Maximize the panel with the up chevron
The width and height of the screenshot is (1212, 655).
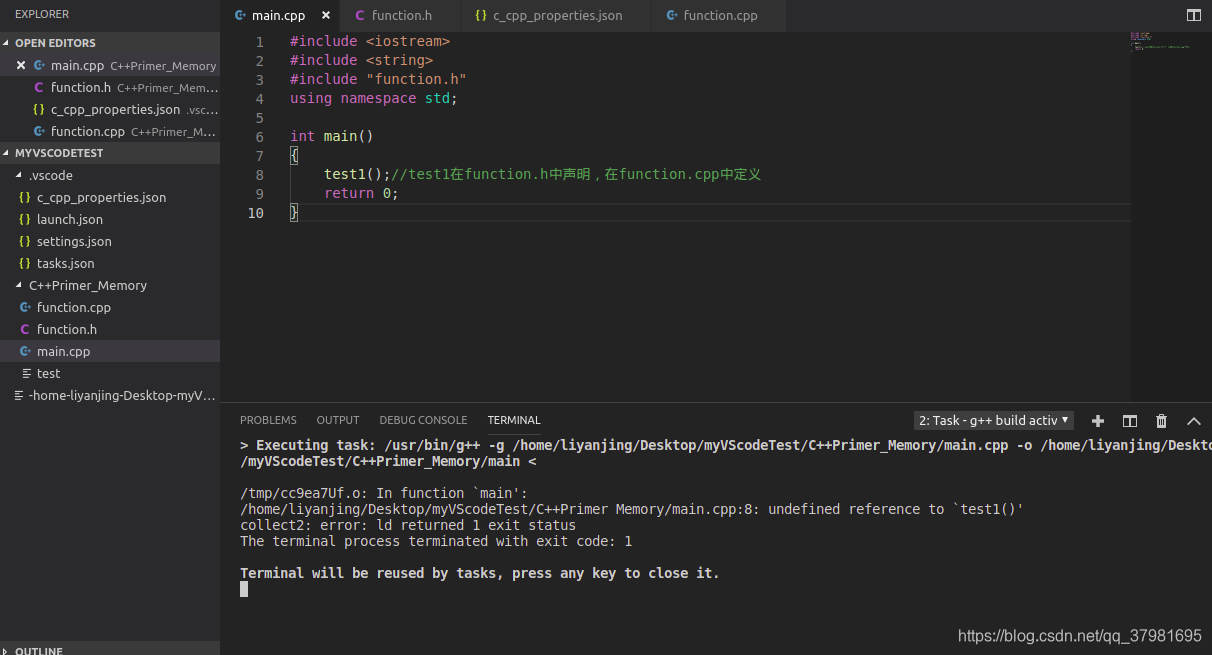(x=1193, y=421)
